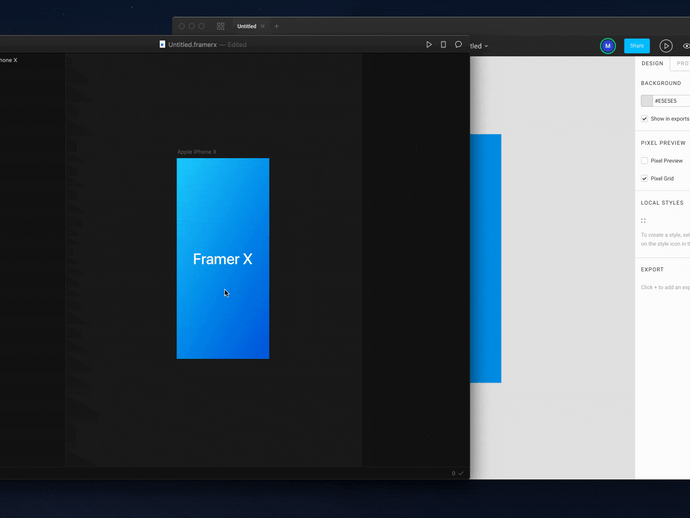Viewport: 690px width, 518px height.
Task: Open the comments bubble icon in Framer X
Action: click(458, 44)
